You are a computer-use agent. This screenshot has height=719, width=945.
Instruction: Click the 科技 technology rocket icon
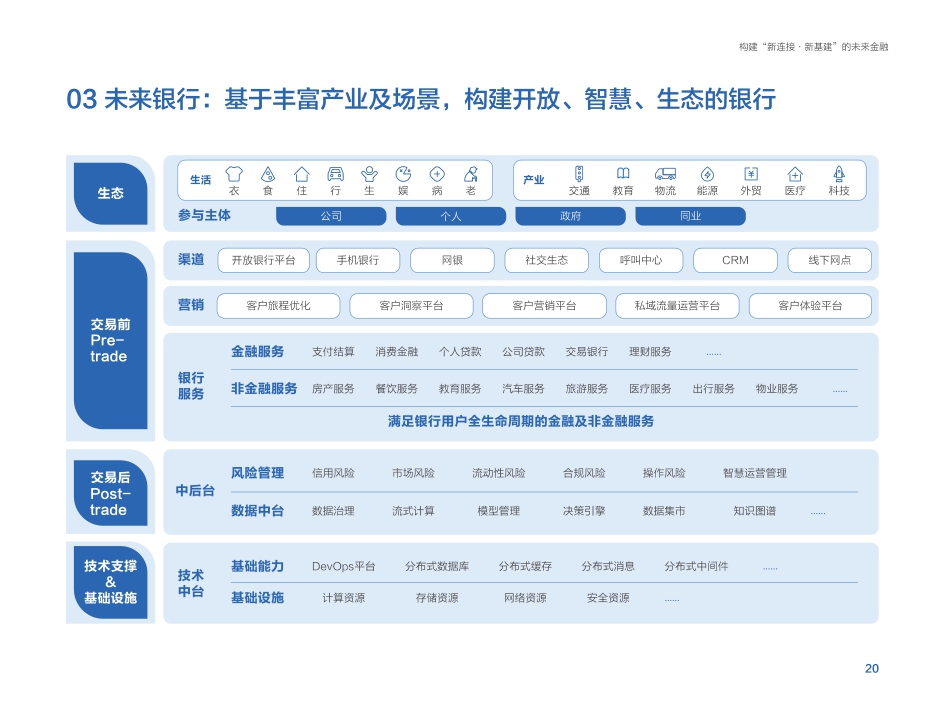pos(838,172)
